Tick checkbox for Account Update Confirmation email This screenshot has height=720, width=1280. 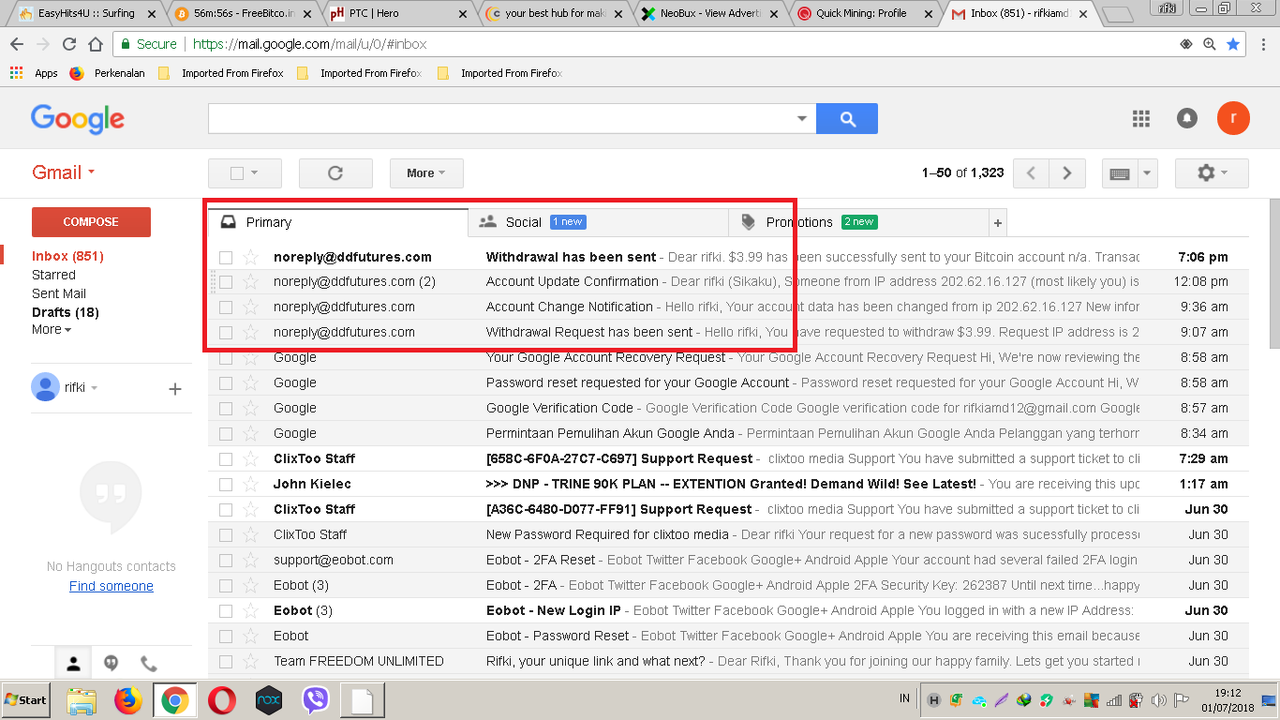(226, 282)
